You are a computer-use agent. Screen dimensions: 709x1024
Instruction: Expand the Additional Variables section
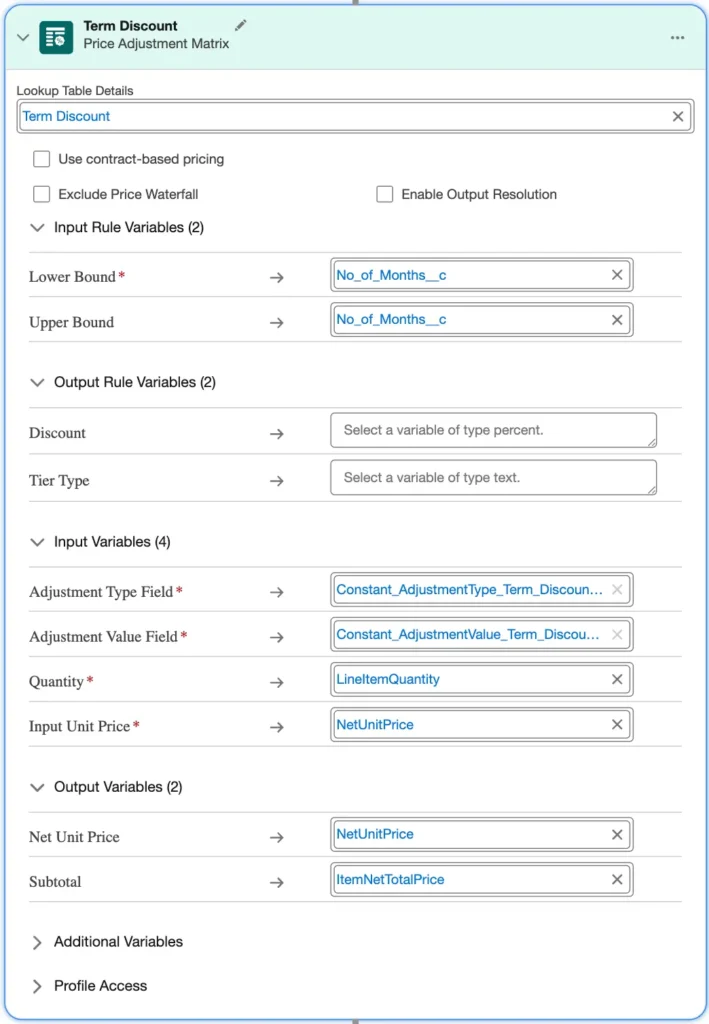[x=38, y=942]
